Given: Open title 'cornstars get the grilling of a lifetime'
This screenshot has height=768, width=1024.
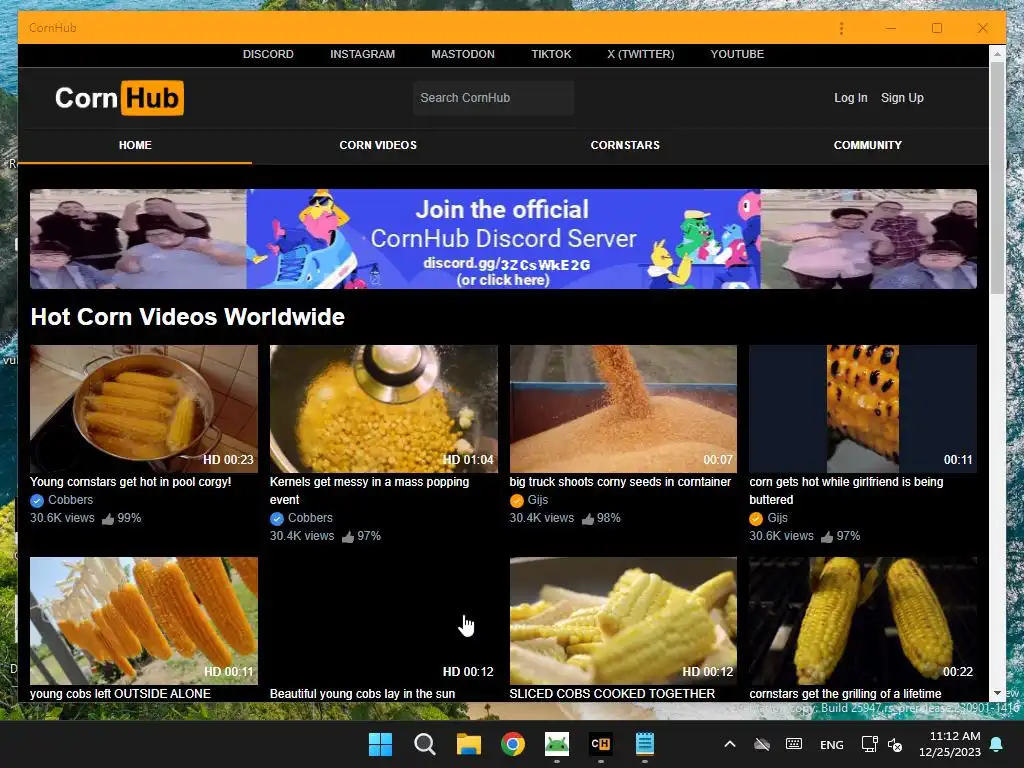Looking at the screenshot, I should click(845, 694).
